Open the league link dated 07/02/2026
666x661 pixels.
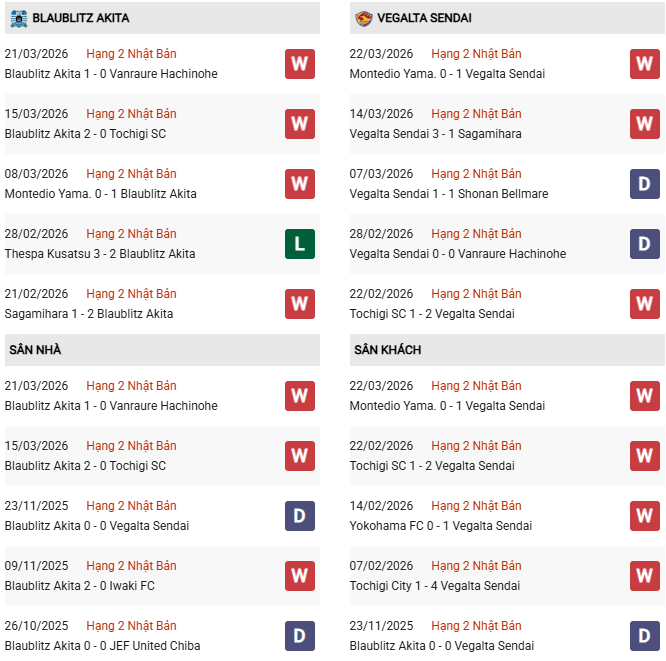point(476,566)
